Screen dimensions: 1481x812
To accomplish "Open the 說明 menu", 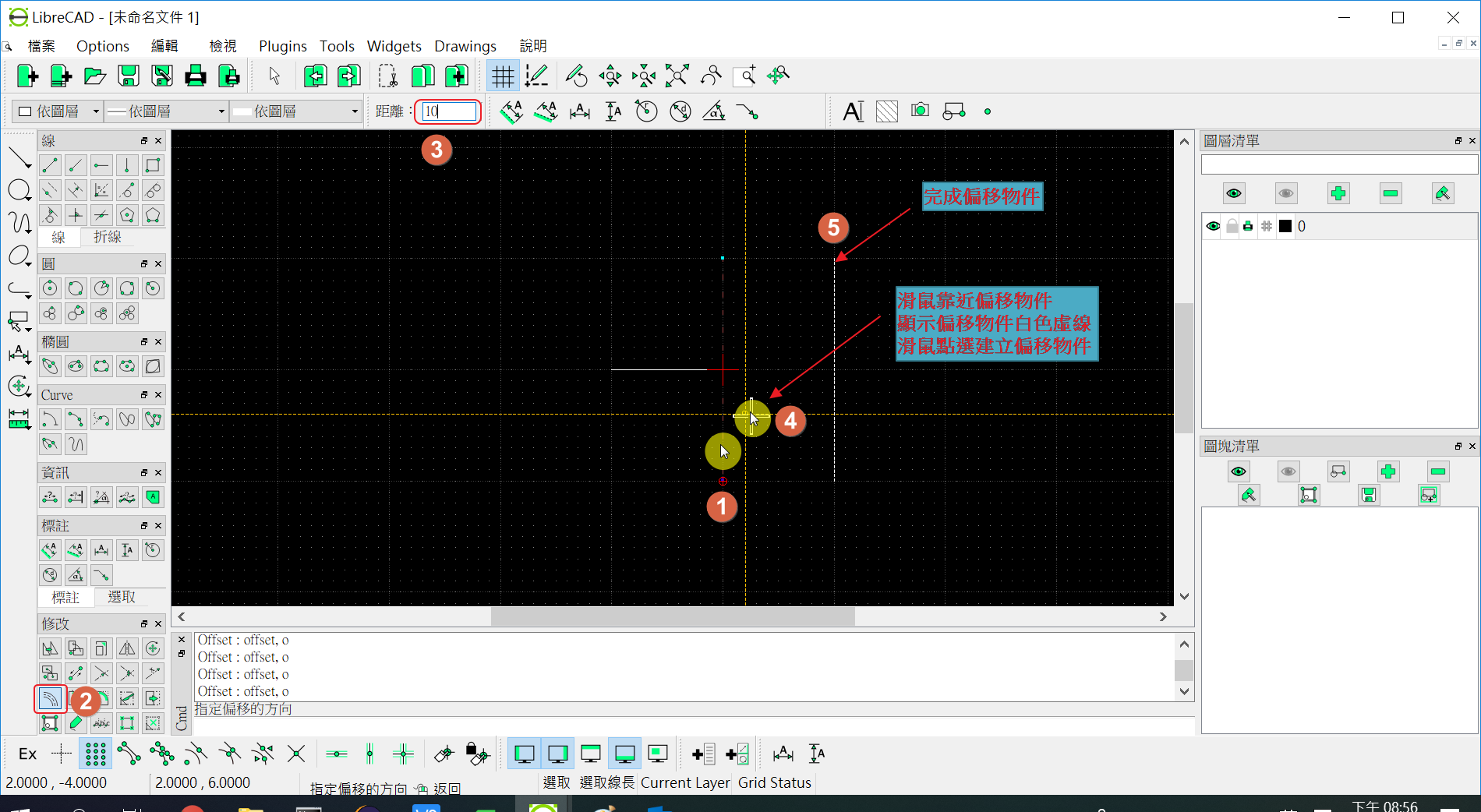I will [533, 46].
